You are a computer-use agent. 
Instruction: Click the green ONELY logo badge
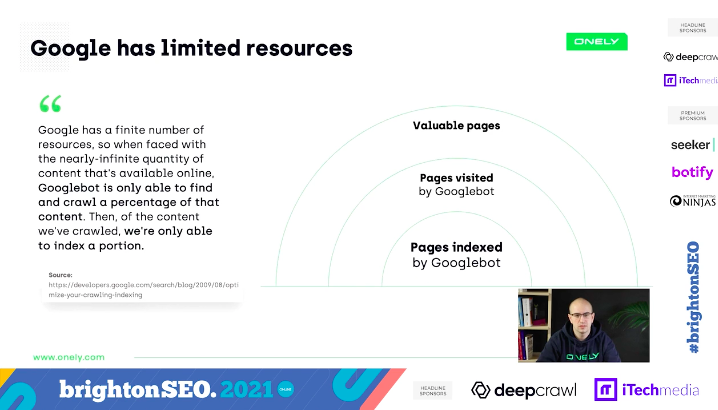597,42
